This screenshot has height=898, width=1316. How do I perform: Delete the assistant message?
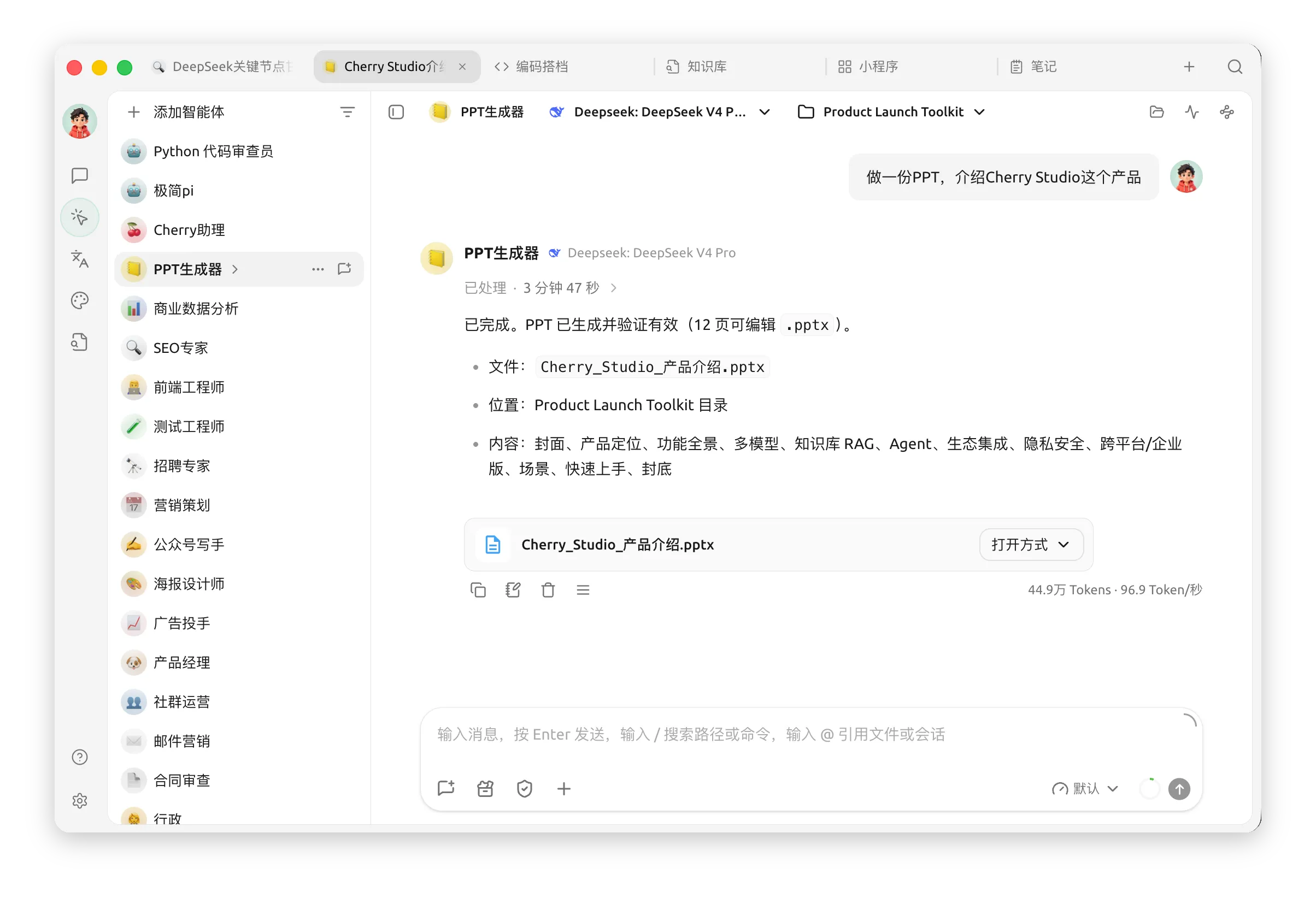point(548,590)
